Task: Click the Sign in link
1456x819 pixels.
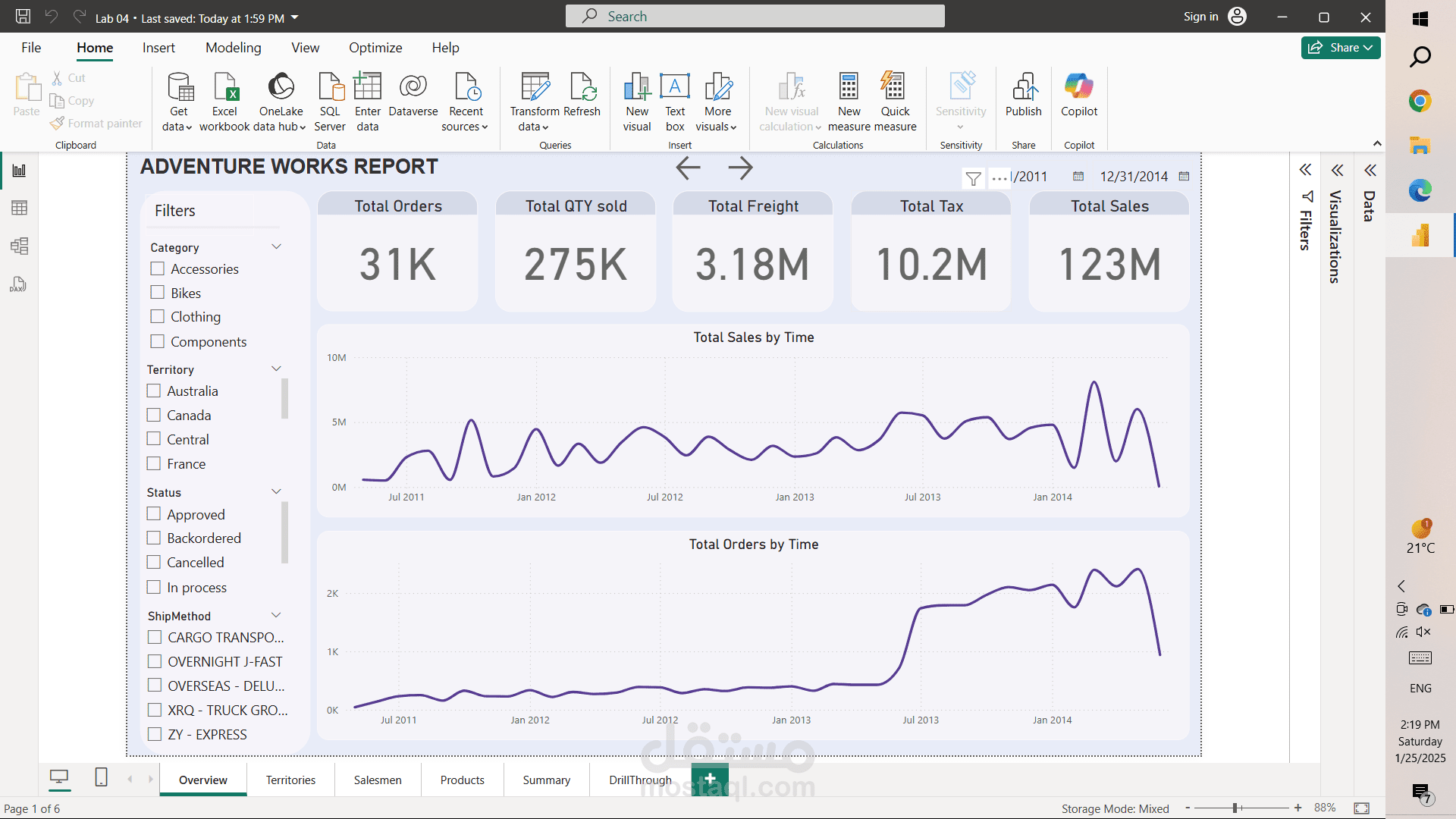Action: coord(1200,17)
